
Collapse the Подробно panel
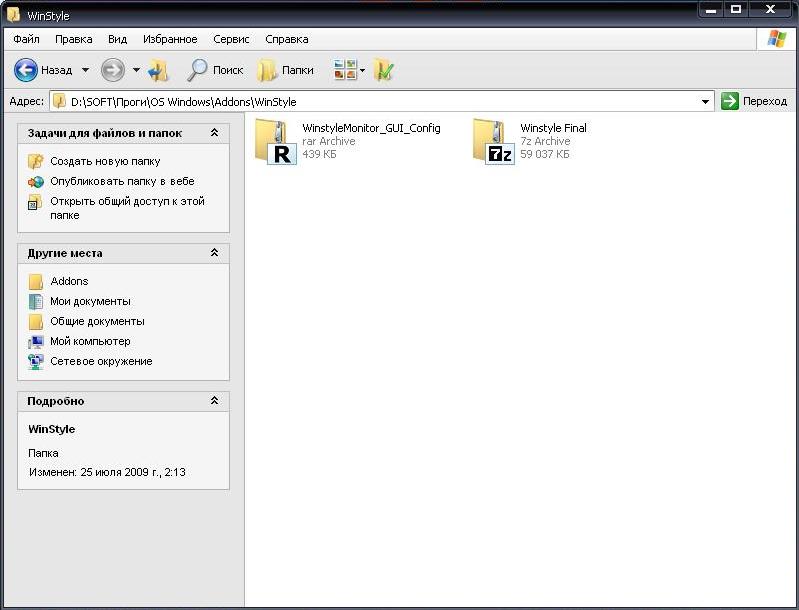click(x=215, y=401)
